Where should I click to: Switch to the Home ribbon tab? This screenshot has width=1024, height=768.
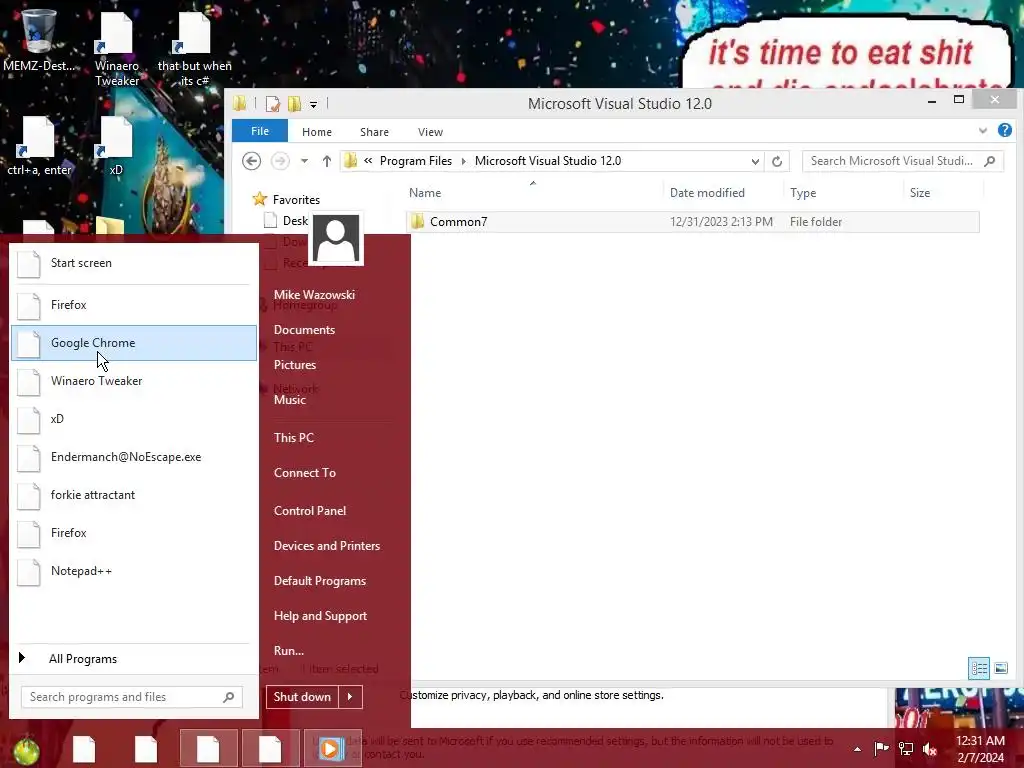click(317, 132)
